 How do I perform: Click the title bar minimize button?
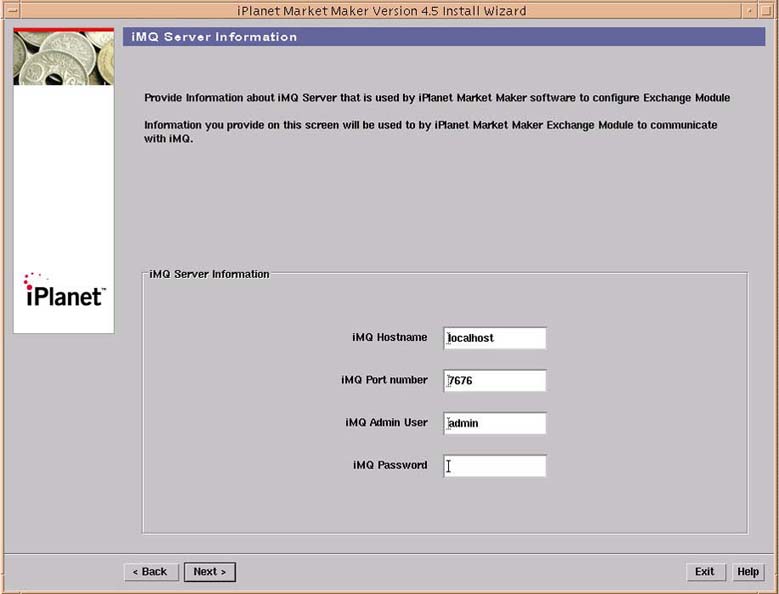pos(750,10)
